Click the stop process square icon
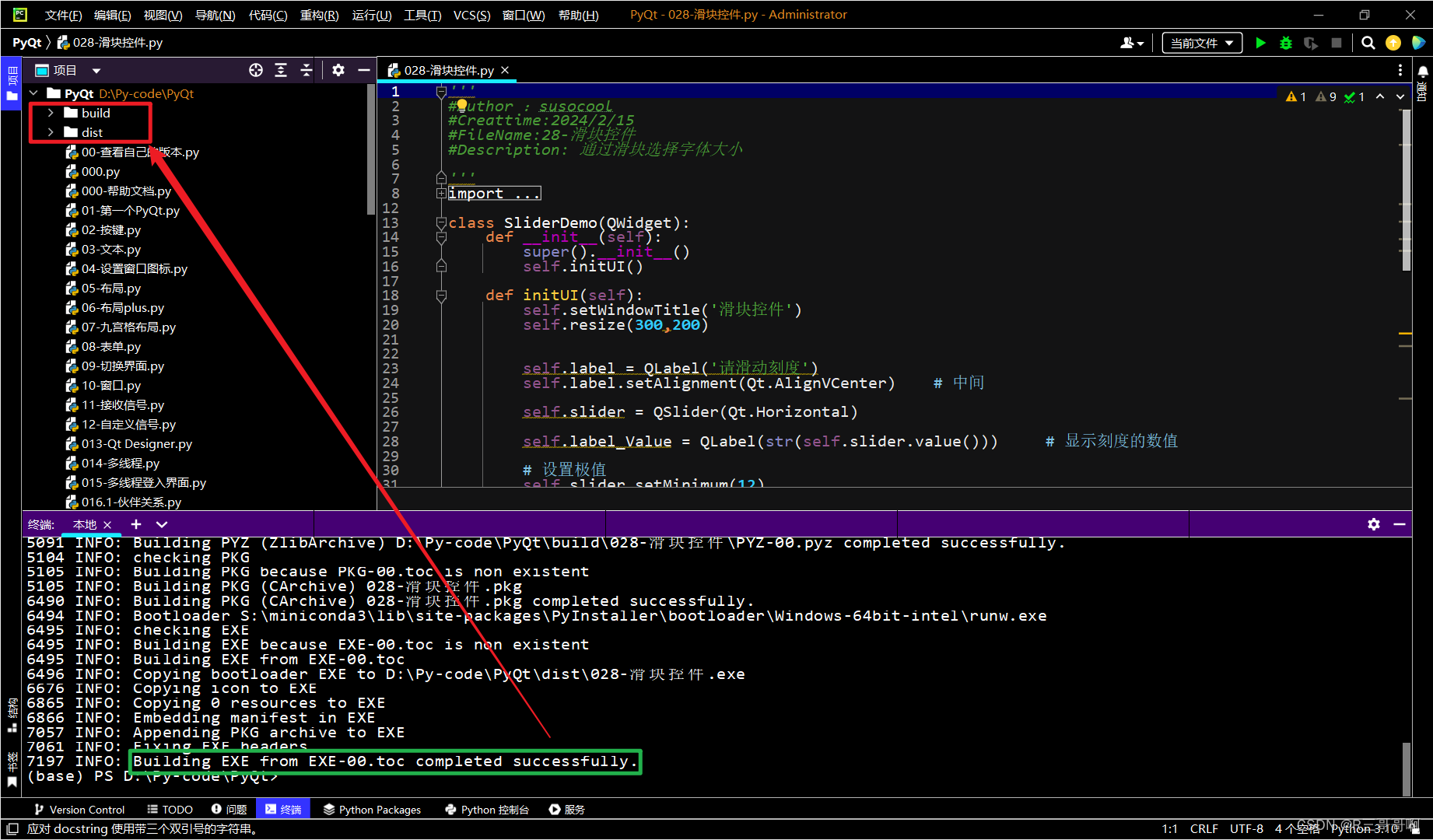1433x840 pixels. [1337, 43]
